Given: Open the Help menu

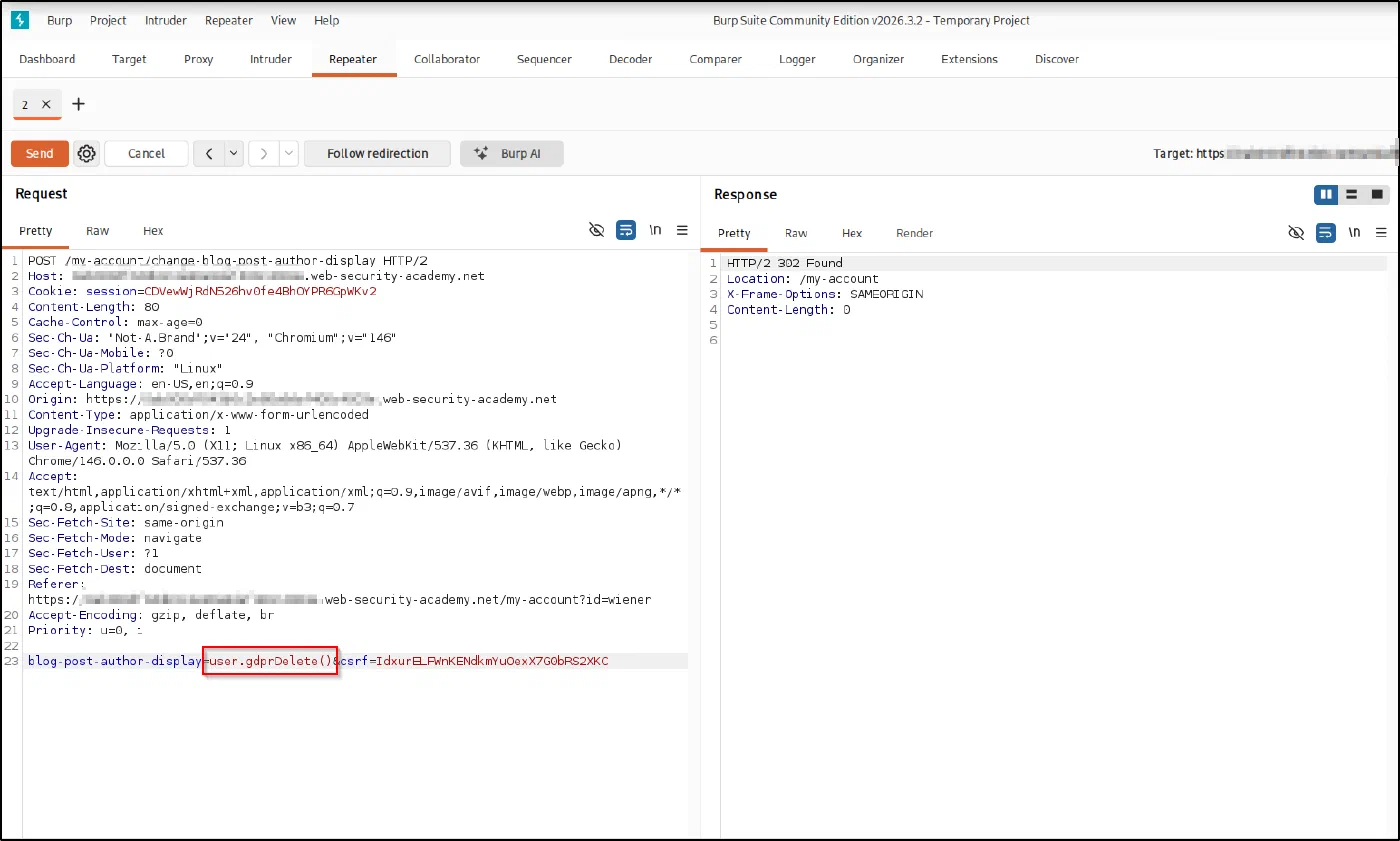Looking at the screenshot, I should pyautogui.click(x=326, y=20).
